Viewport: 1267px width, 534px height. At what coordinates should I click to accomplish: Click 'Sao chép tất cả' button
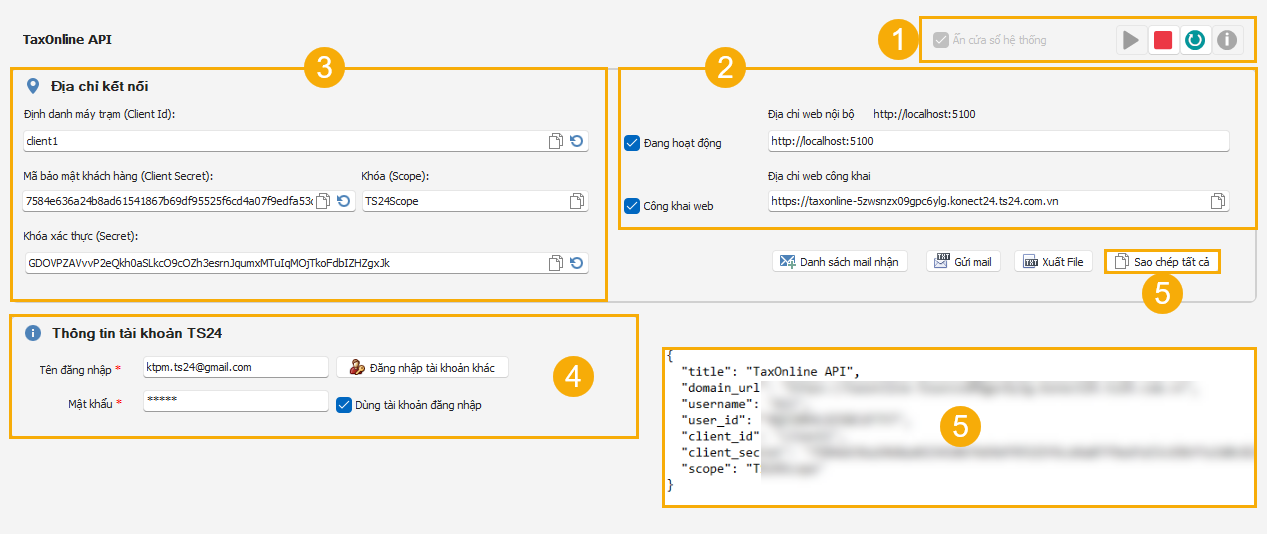(1162, 261)
